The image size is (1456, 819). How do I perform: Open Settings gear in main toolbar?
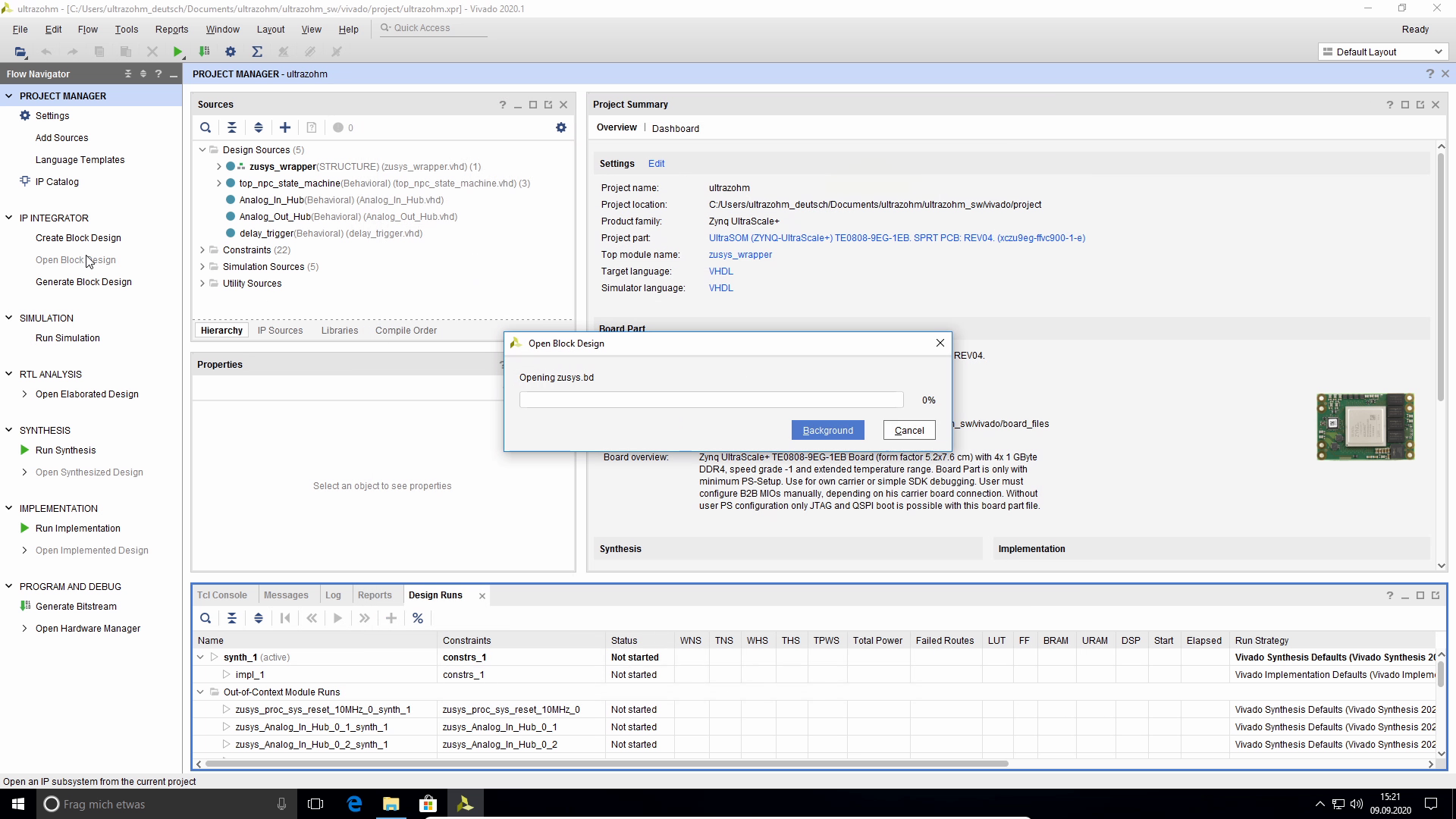pyautogui.click(x=231, y=52)
